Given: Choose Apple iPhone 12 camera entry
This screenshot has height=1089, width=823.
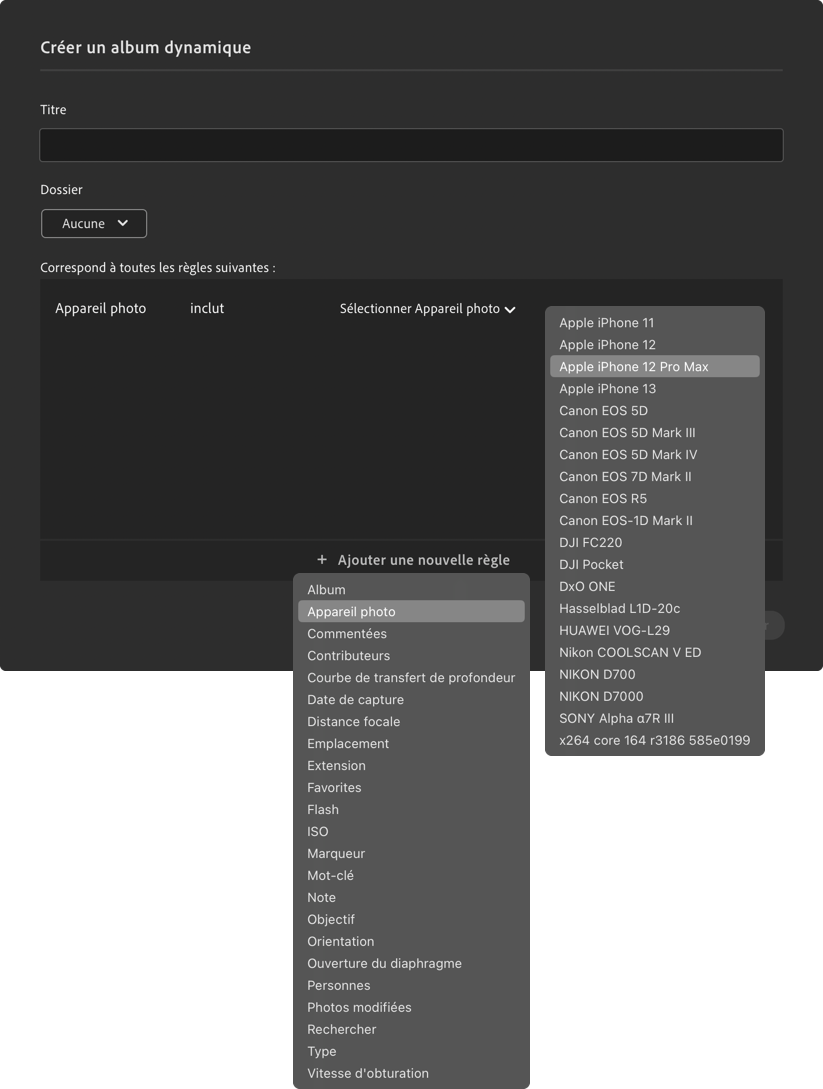Looking at the screenshot, I should (655, 344).
